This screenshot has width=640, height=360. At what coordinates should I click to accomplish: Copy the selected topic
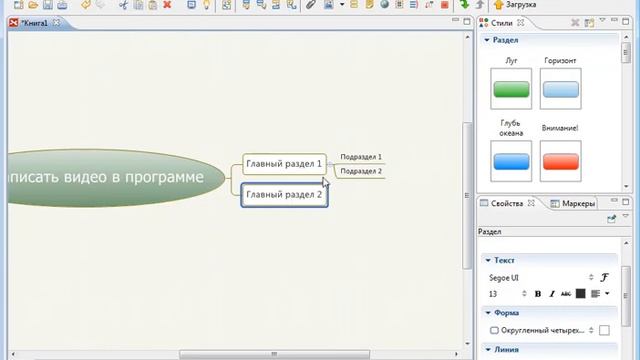(138, 5)
